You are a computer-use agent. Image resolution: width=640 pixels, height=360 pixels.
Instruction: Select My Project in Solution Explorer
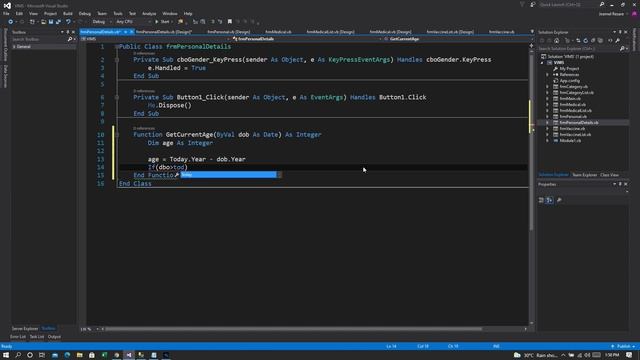tap(569, 69)
